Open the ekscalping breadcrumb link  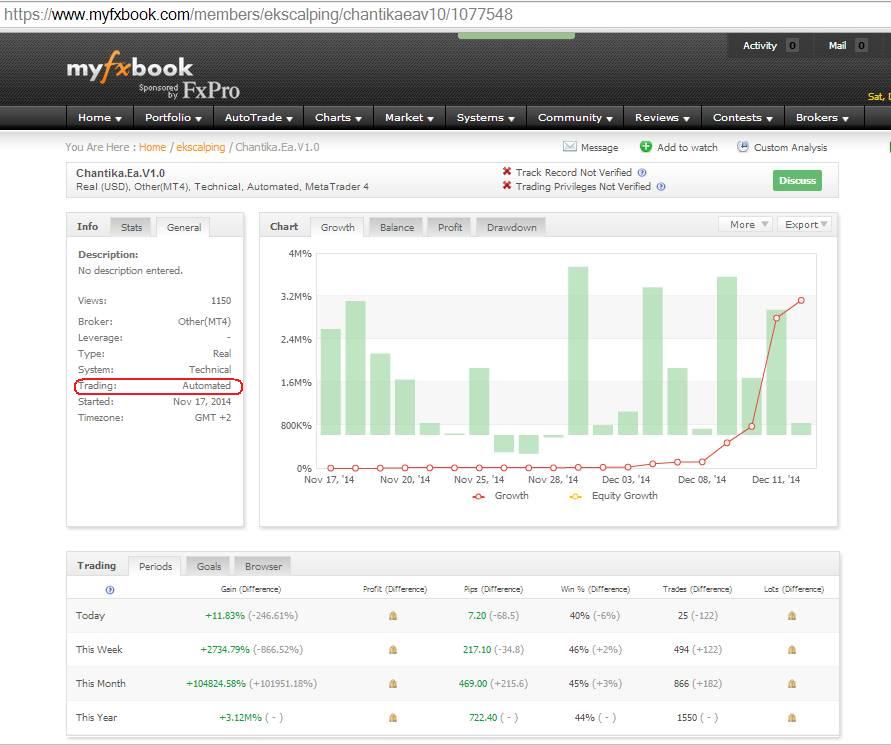point(201,147)
